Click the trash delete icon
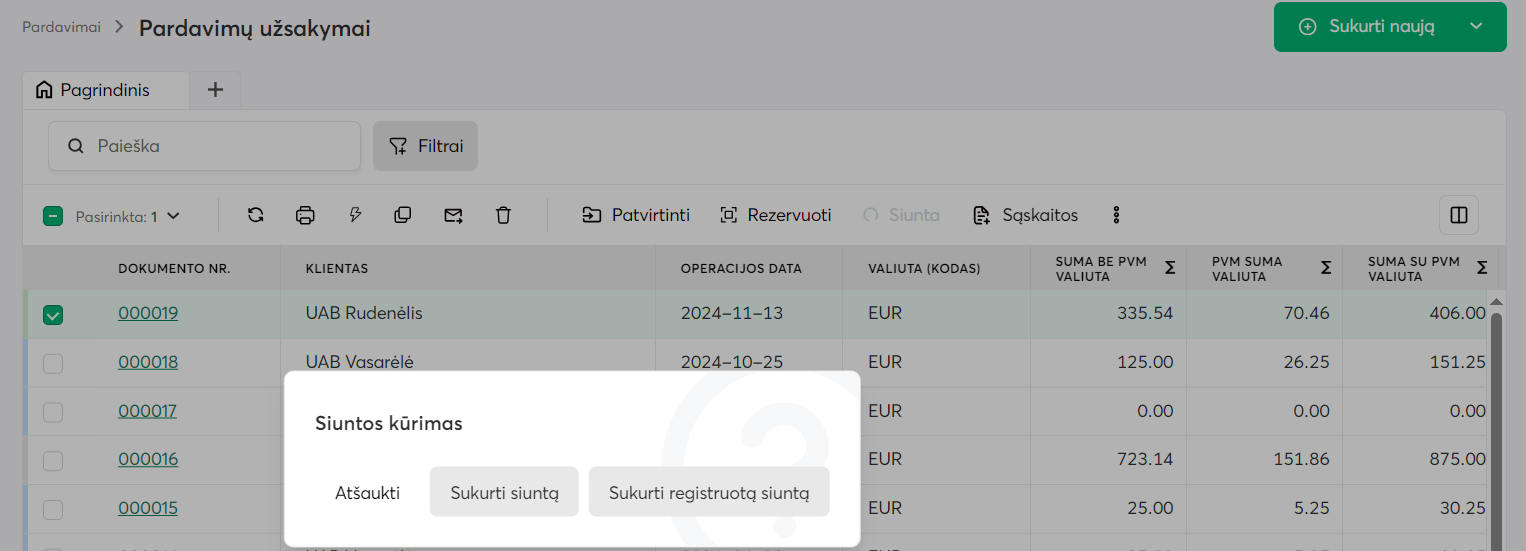The width and height of the screenshot is (1526, 551). point(503,215)
